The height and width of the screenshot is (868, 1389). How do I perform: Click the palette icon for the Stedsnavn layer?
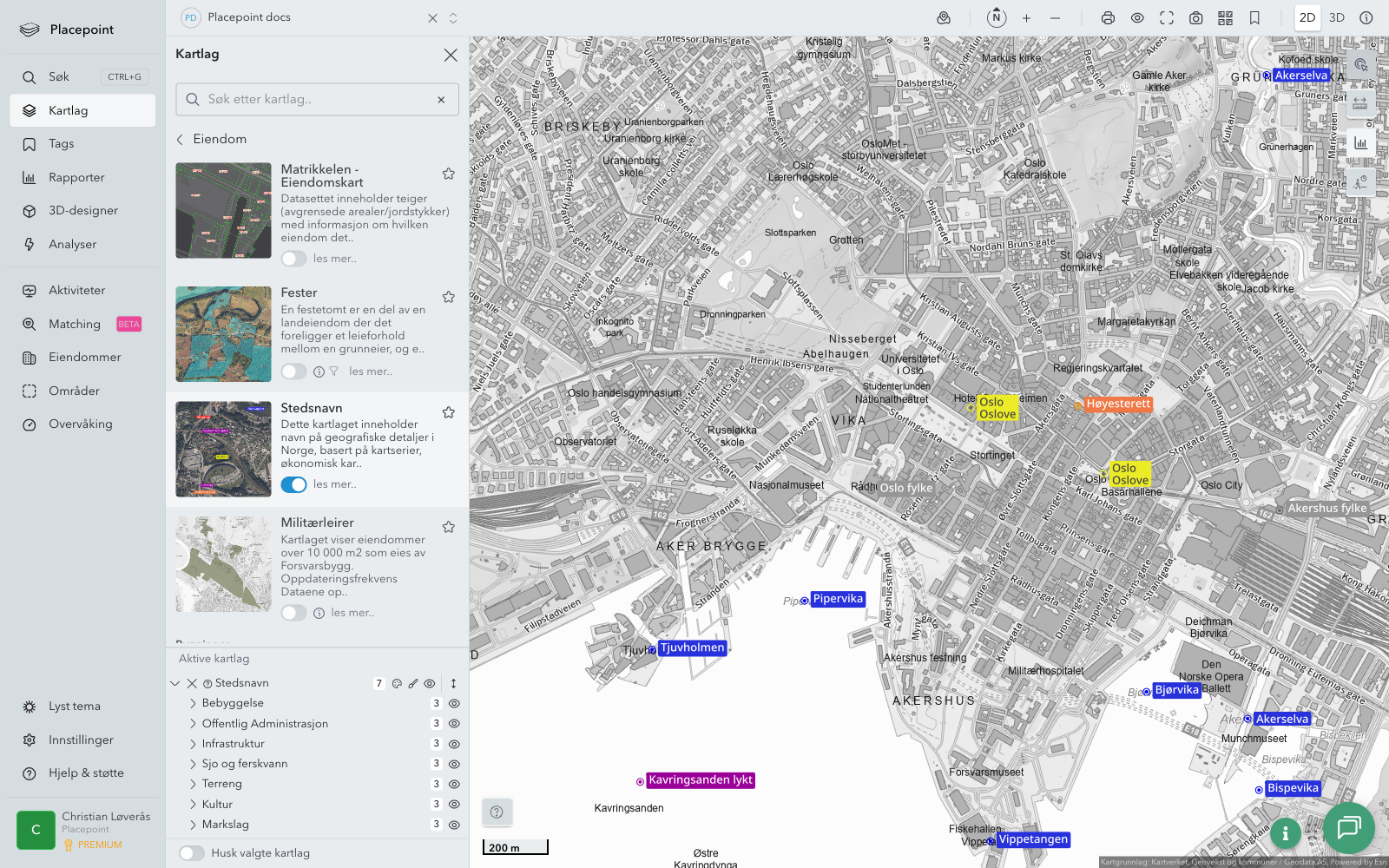(x=397, y=683)
